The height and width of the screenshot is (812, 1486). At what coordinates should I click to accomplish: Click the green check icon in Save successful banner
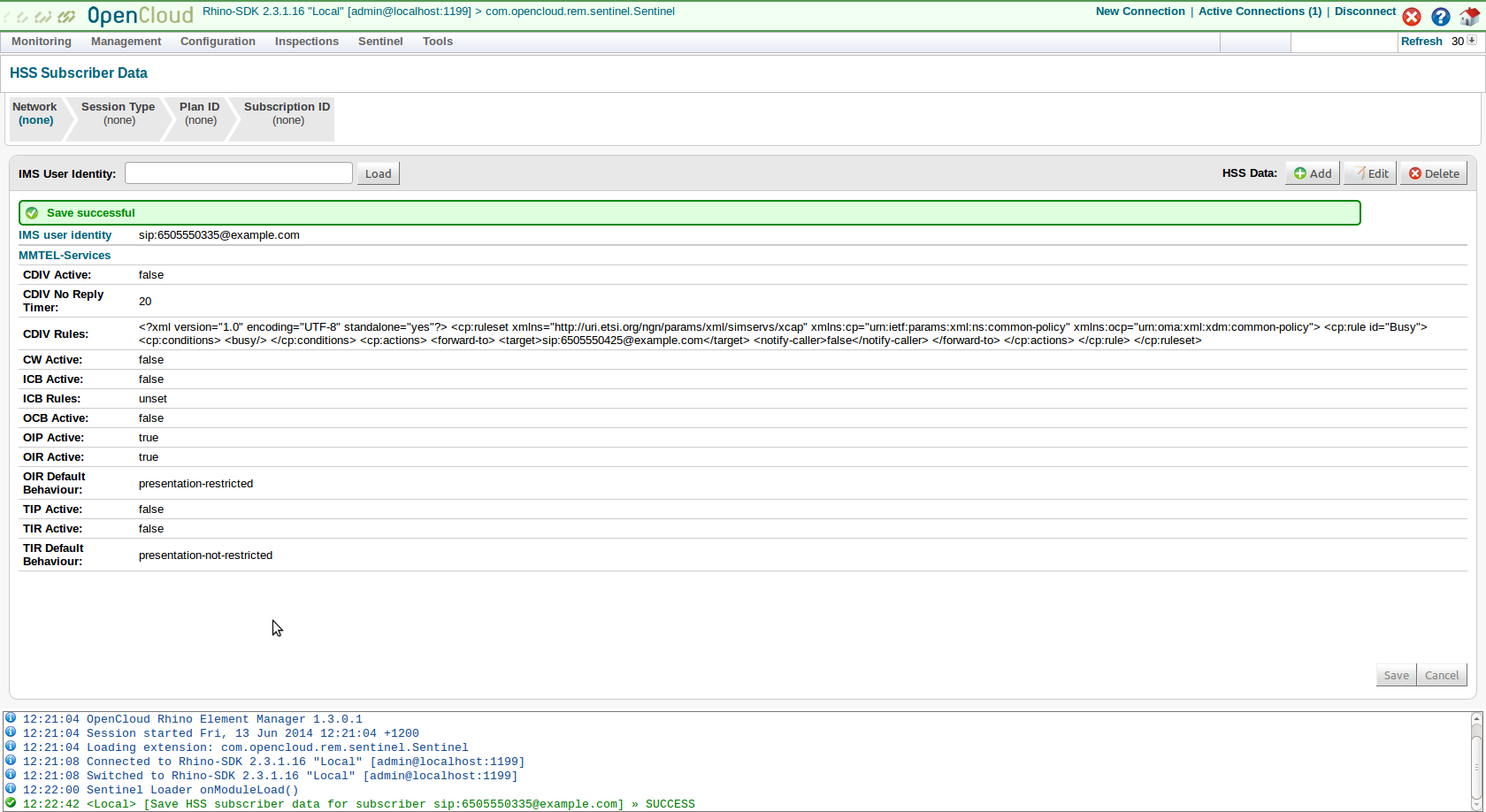(33, 213)
